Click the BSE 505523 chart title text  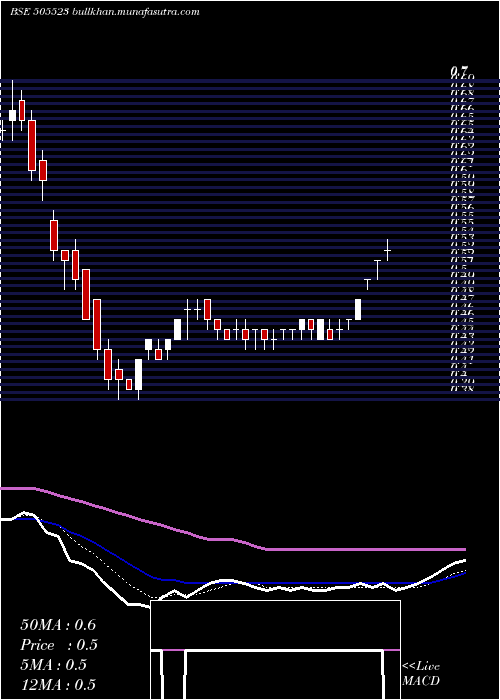click(105, 12)
